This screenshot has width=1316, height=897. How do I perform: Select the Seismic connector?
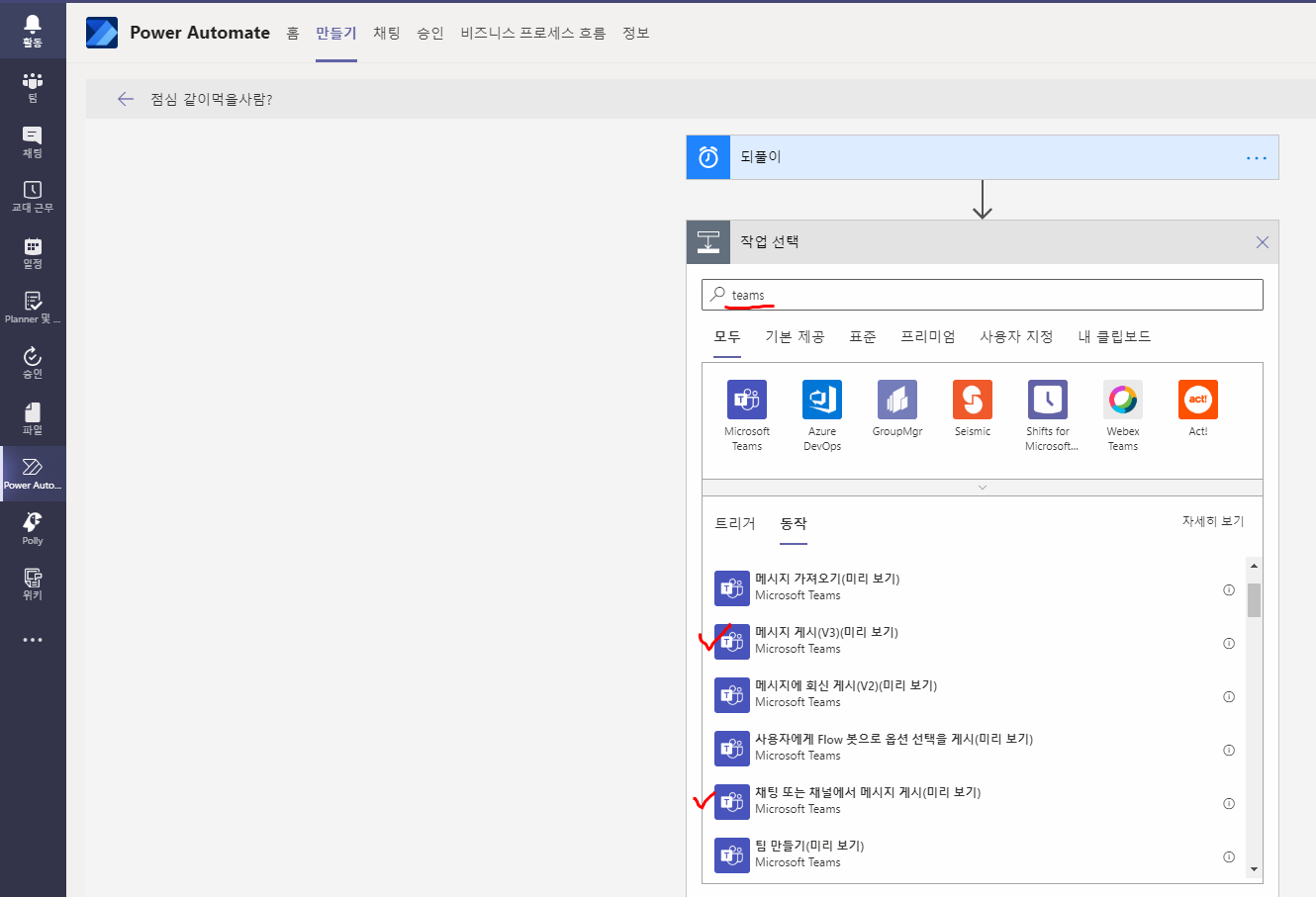[x=973, y=408]
